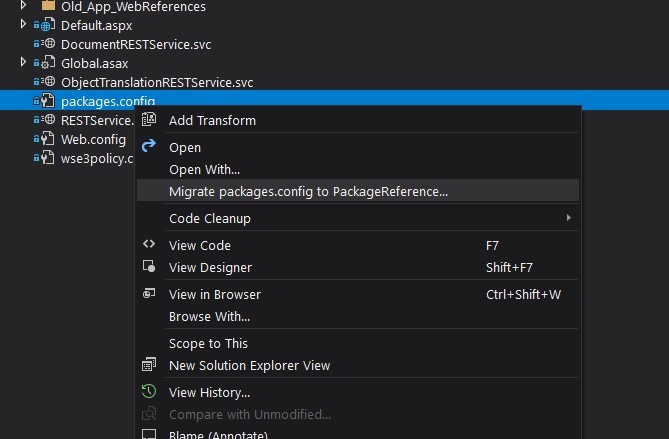
Task: Click the View in Browser icon
Action: (149, 294)
